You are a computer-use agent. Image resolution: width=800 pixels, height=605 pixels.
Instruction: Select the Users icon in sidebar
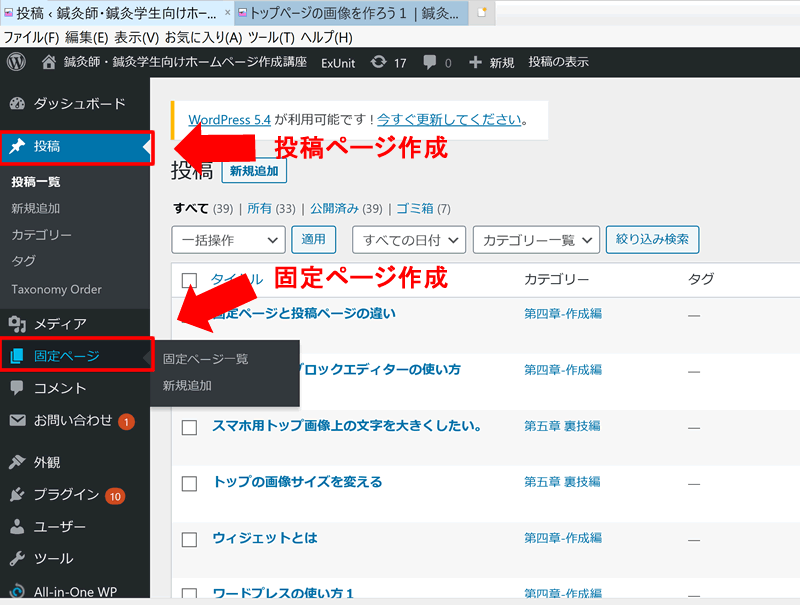click(17, 527)
